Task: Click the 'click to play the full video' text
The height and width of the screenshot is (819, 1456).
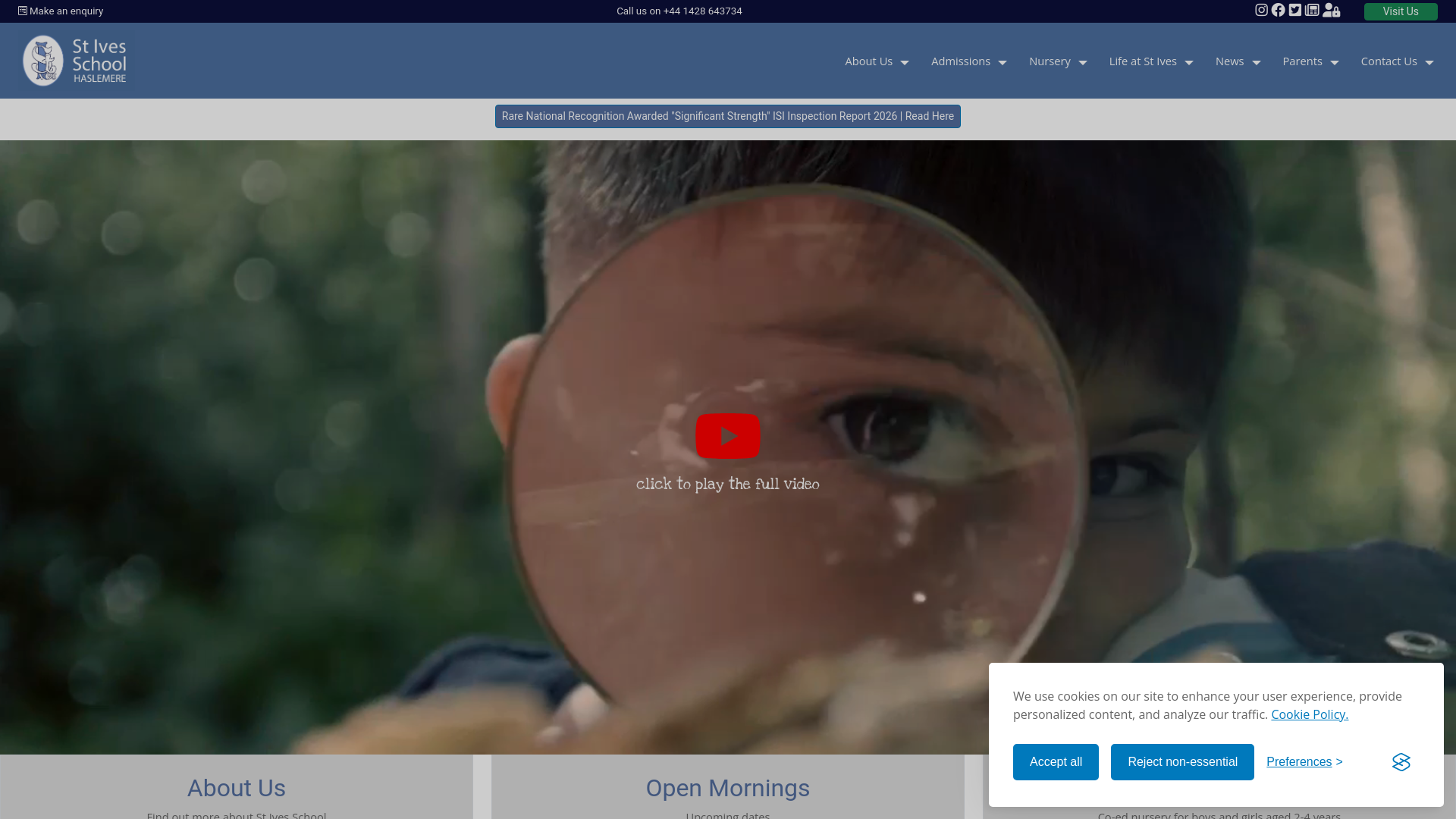Action: [728, 484]
